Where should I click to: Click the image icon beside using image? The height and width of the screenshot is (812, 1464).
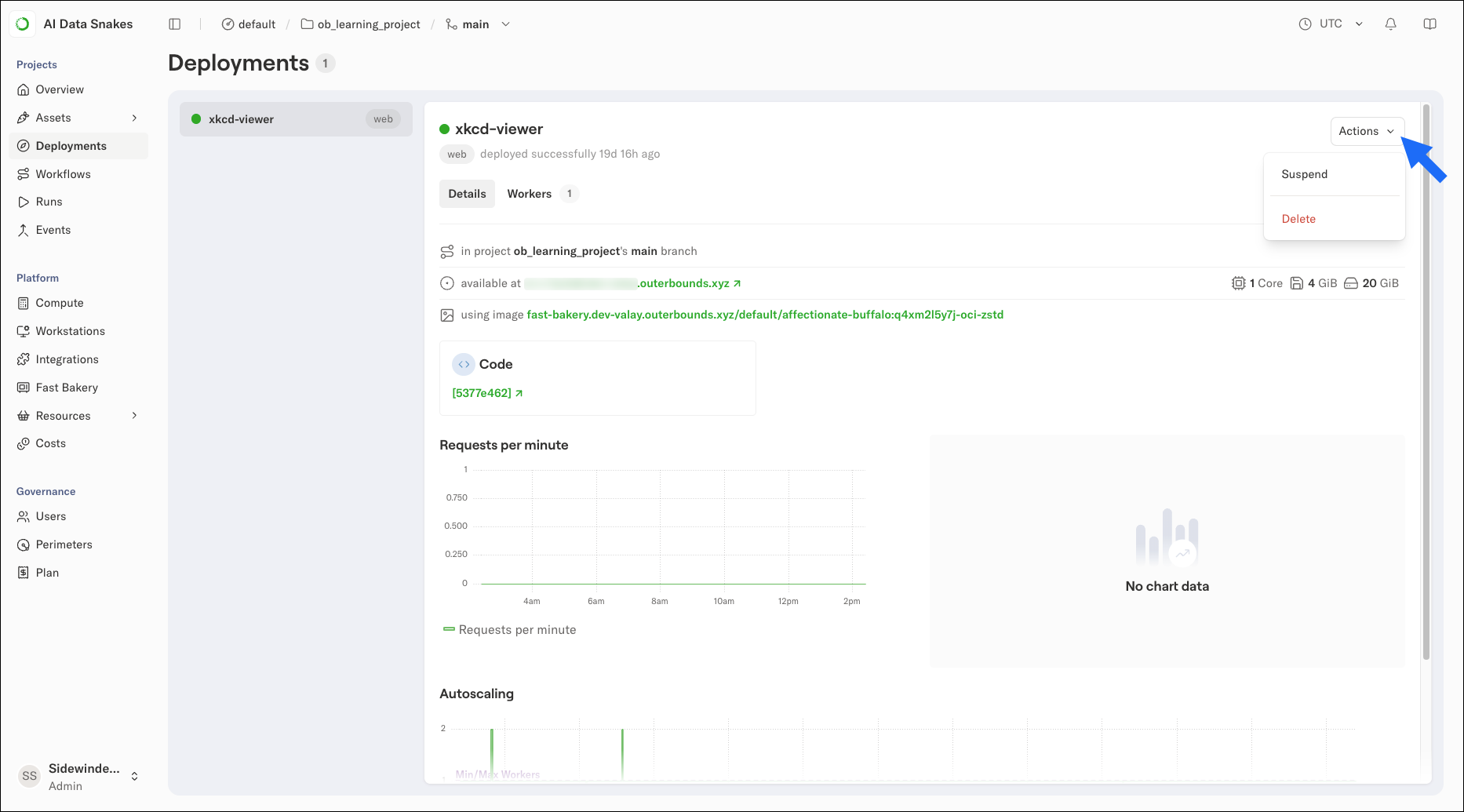coord(447,315)
